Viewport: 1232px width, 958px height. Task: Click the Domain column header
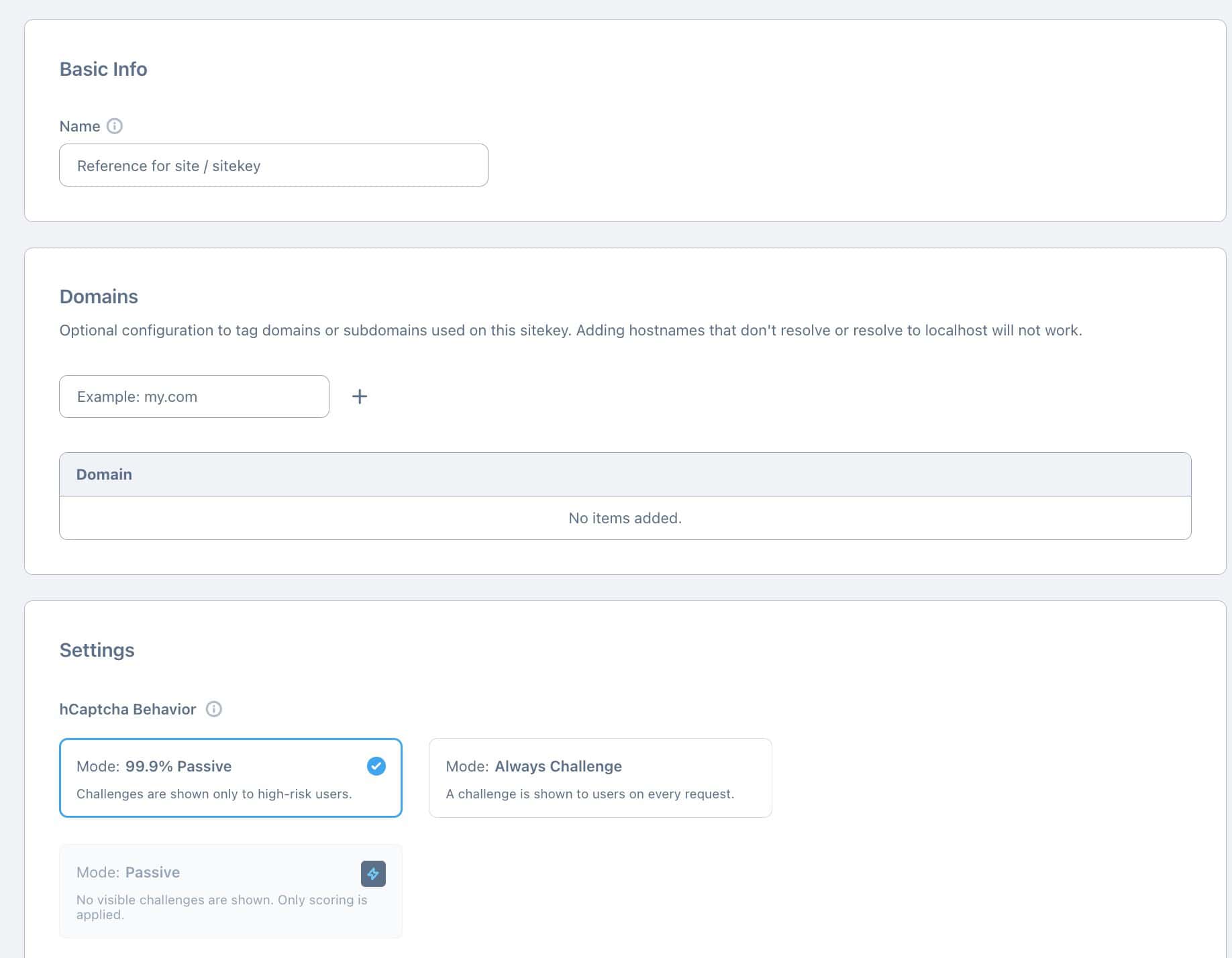coord(104,474)
